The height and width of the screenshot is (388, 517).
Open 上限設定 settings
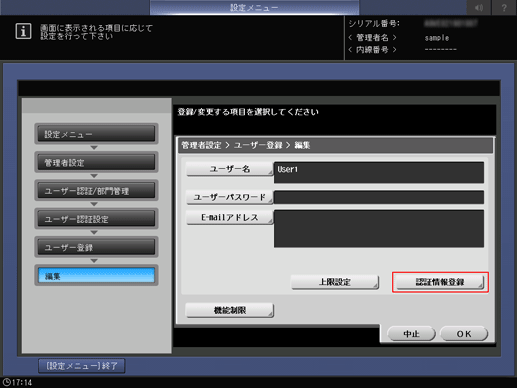coord(335,282)
